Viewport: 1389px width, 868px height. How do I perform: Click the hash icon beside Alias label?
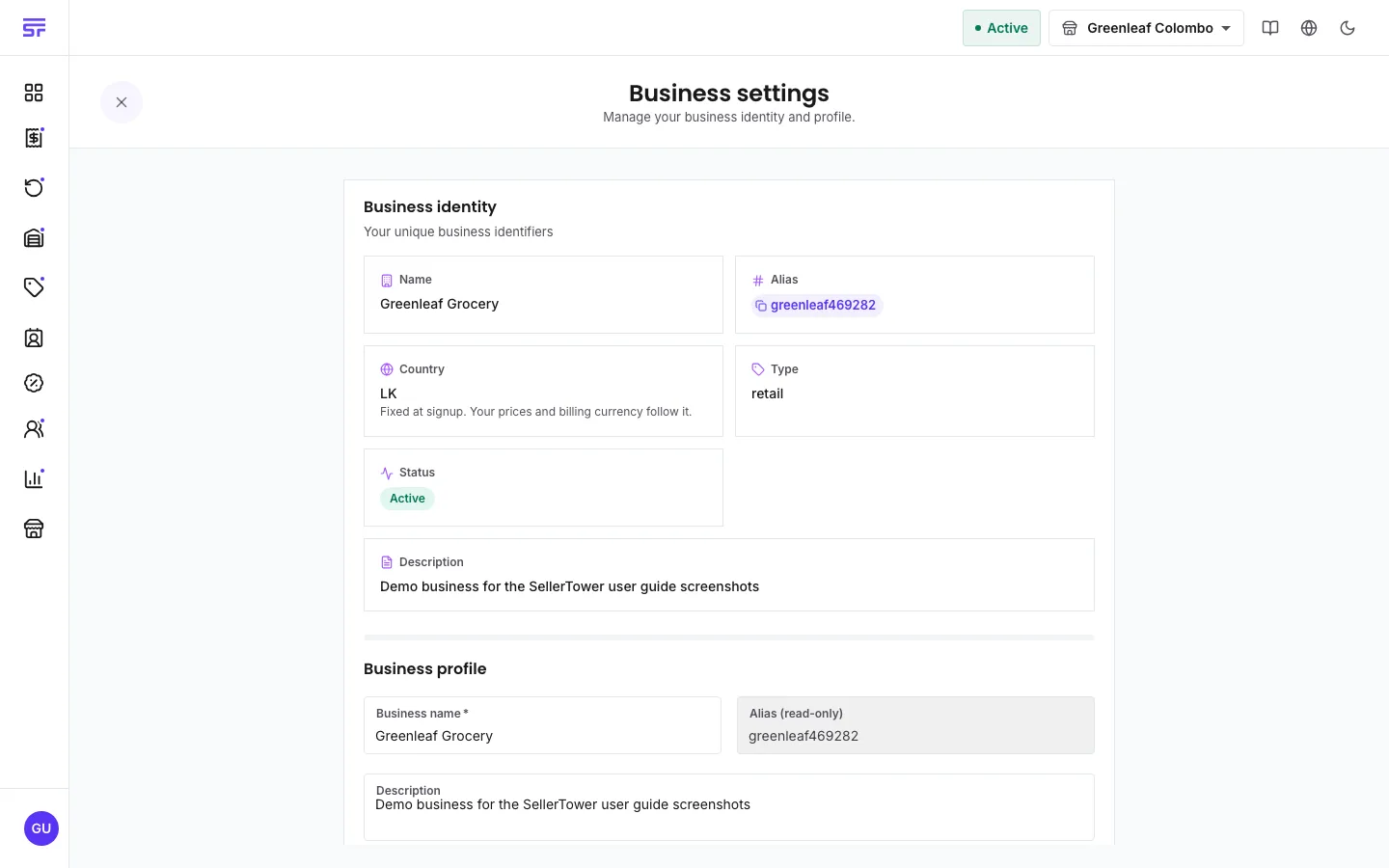coord(758,281)
